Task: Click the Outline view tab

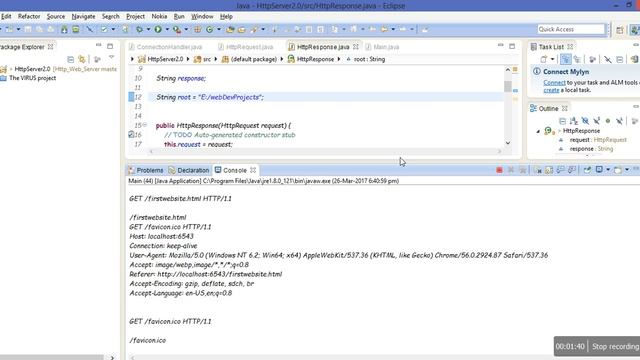Action: (548, 109)
